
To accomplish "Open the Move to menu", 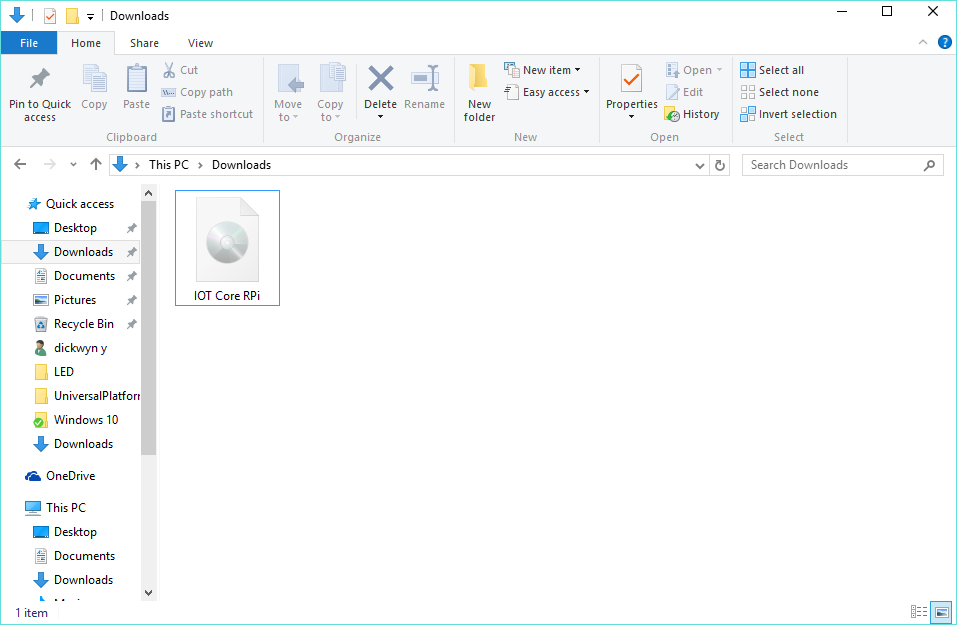I will 287,93.
